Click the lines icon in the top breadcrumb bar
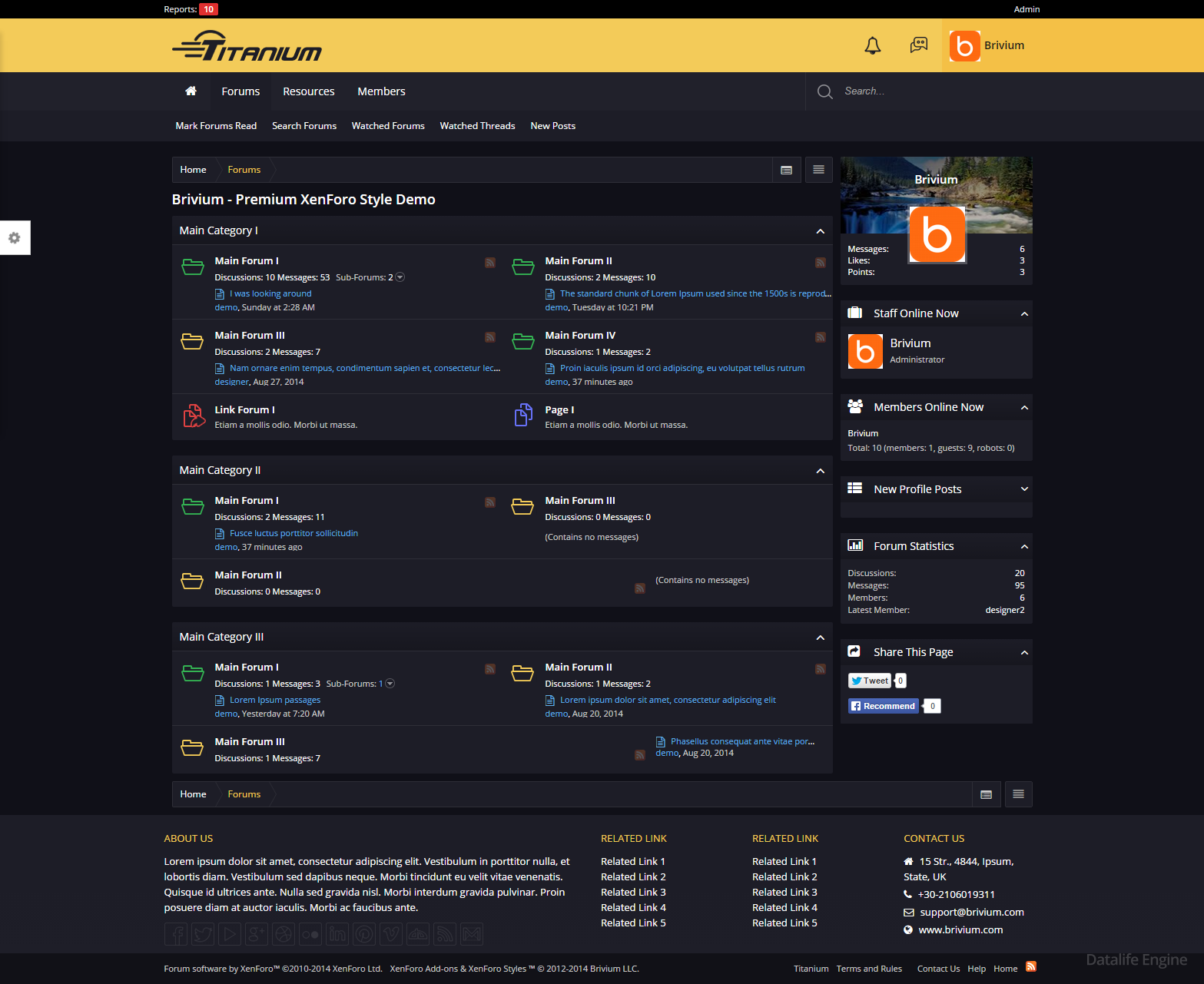 coord(819,170)
